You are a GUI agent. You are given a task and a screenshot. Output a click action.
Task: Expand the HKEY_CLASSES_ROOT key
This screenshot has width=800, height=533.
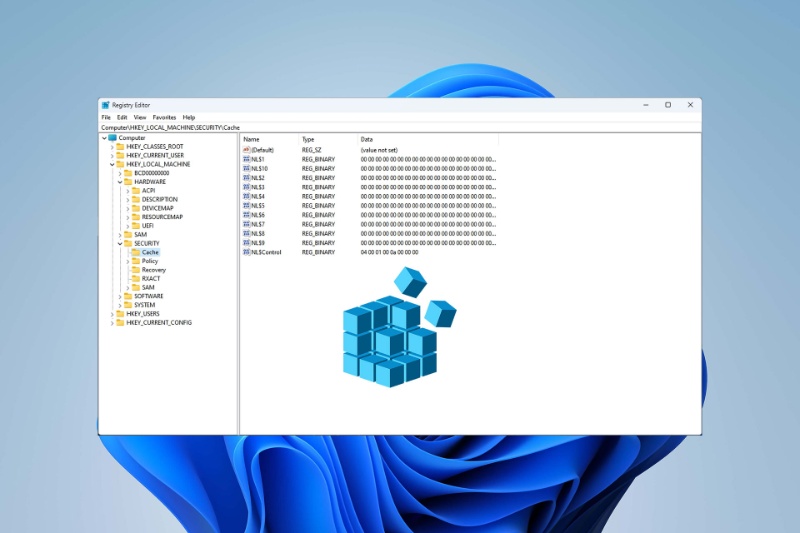pyautogui.click(x=112, y=147)
